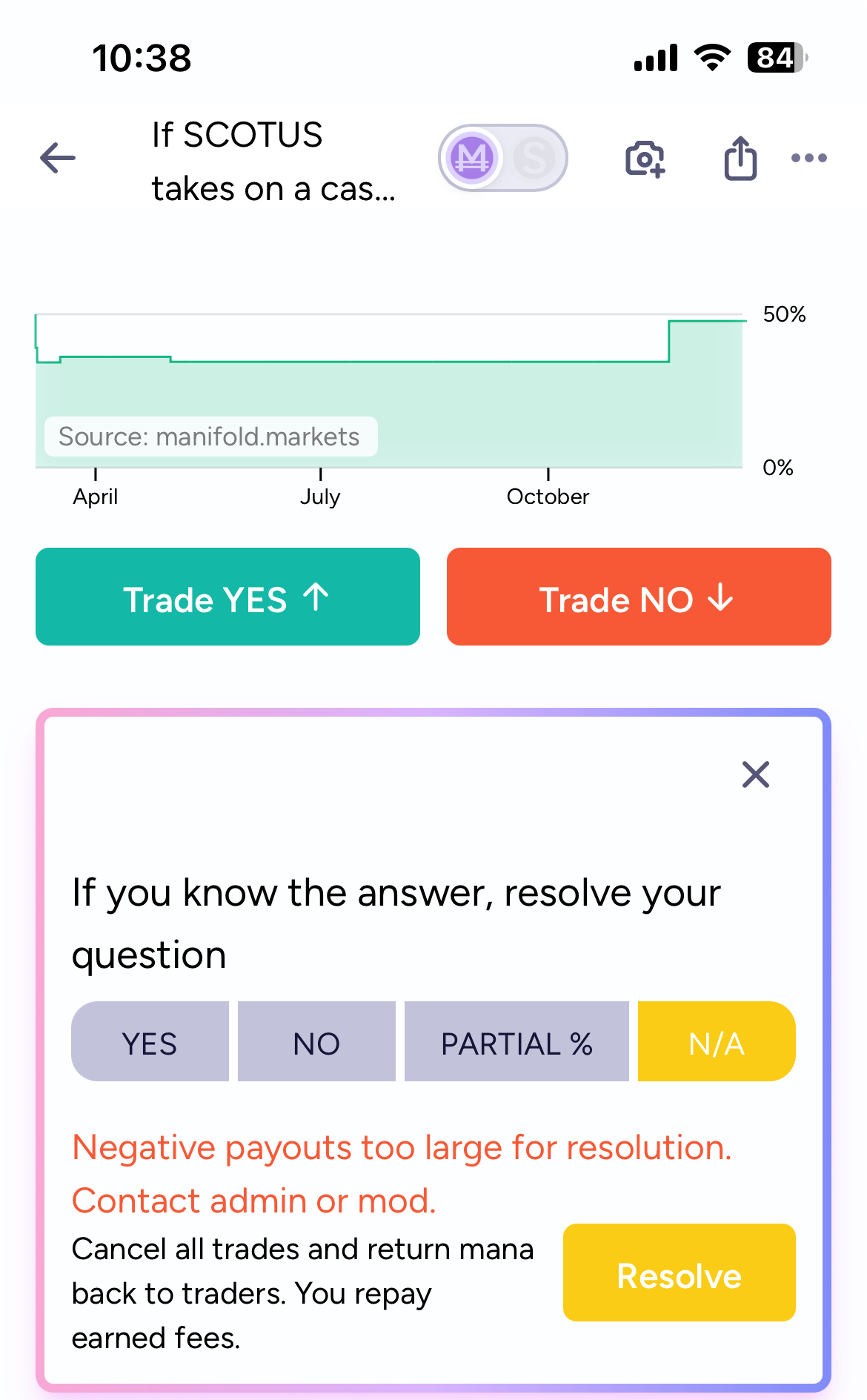867x1400 pixels.
Task: Open the share sheet icon
Action: pyautogui.click(x=740, y=158)
